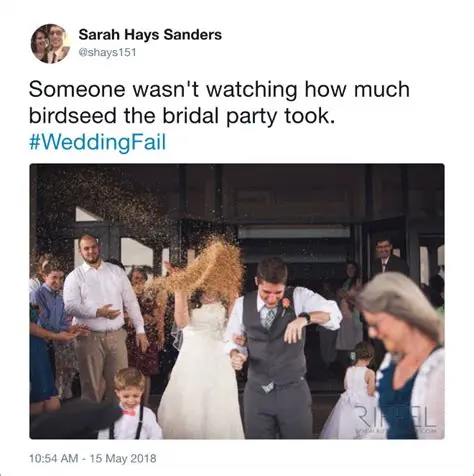Click the 10:54 AM timestamp
This screenshot has width=474, height=476.
pos(54,458)
